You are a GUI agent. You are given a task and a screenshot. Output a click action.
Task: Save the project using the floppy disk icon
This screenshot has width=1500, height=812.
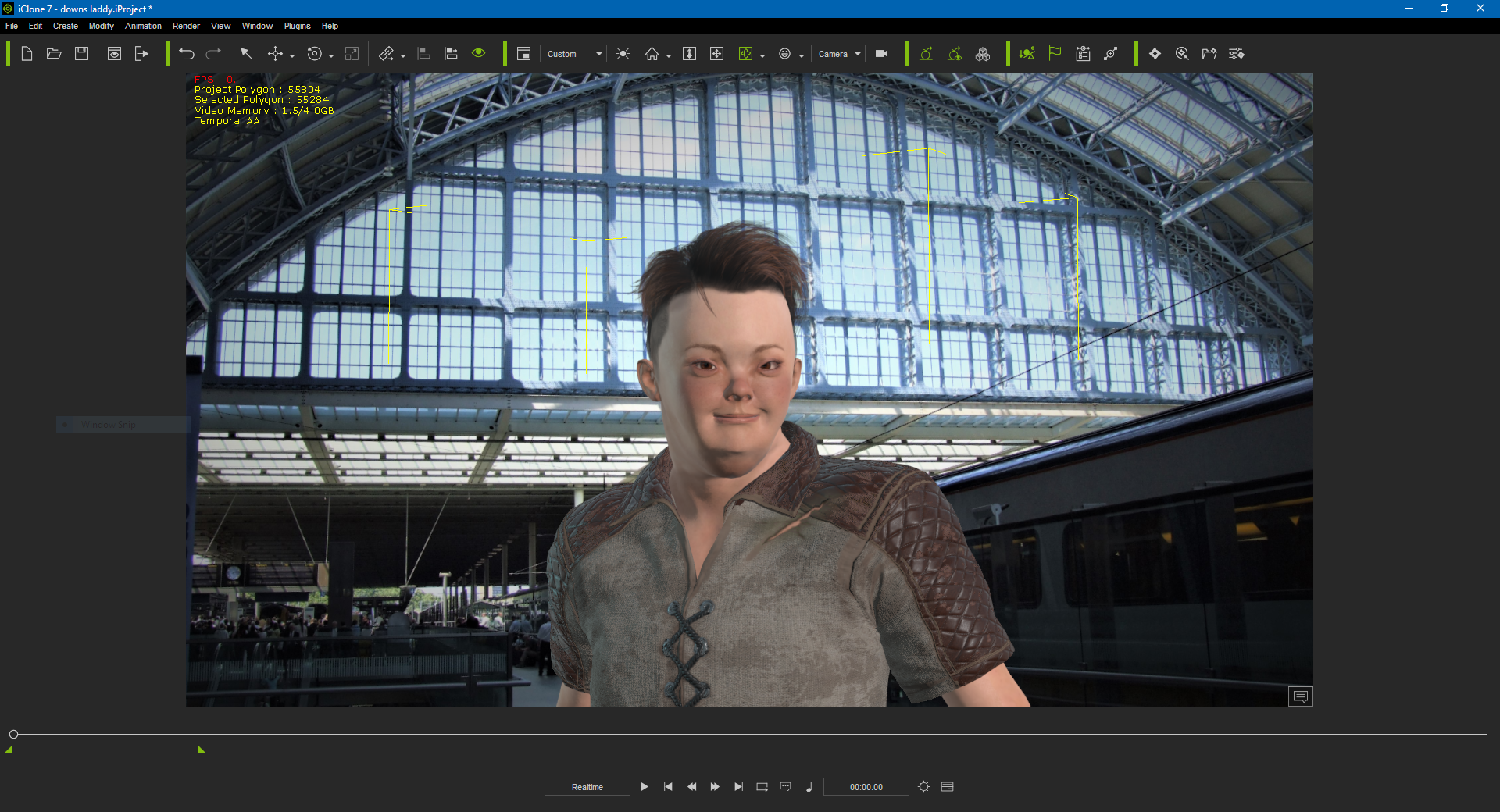[81, 54]
